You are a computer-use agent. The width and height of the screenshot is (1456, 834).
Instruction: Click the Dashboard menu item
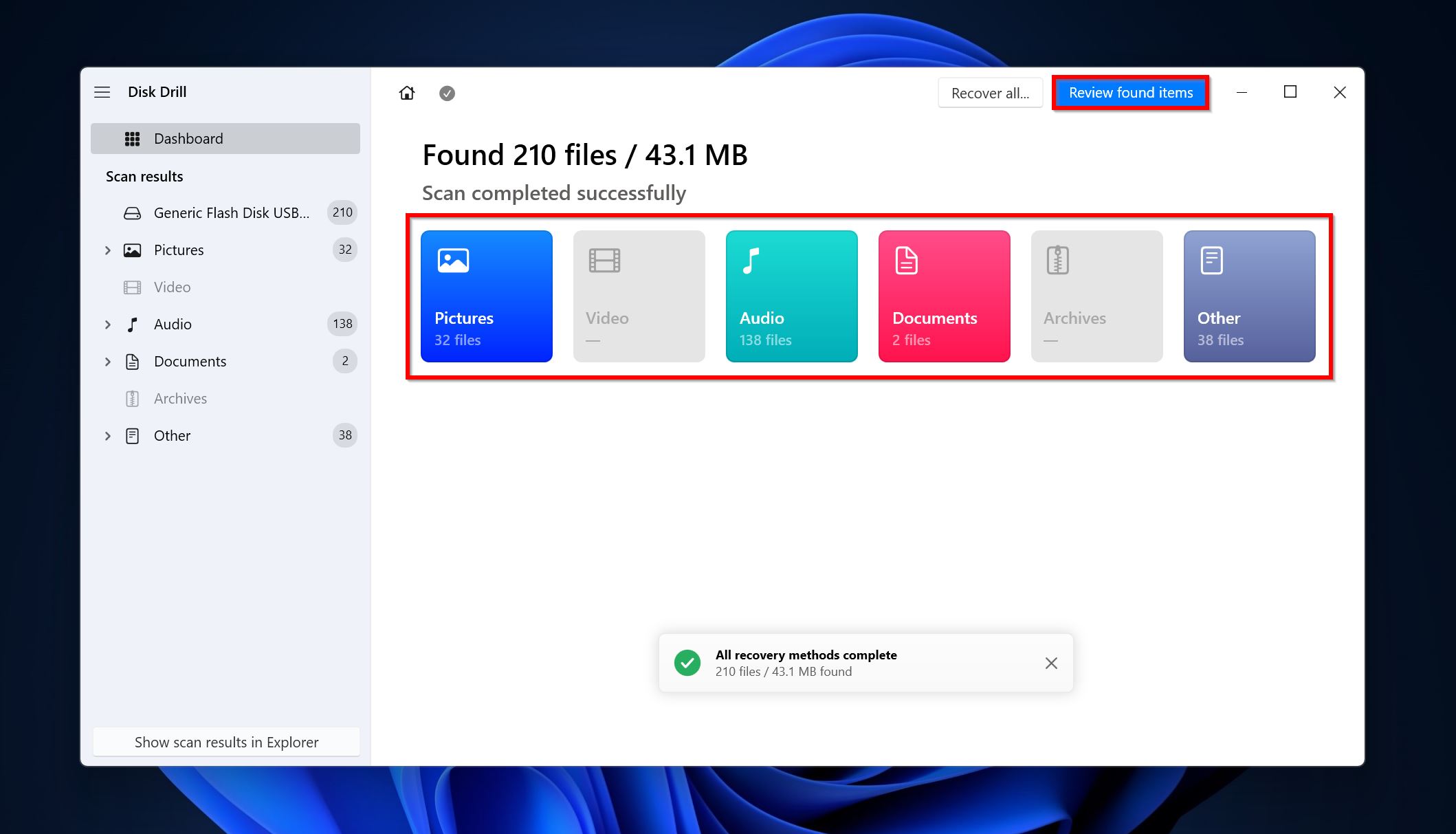click(x=225, y=138)
